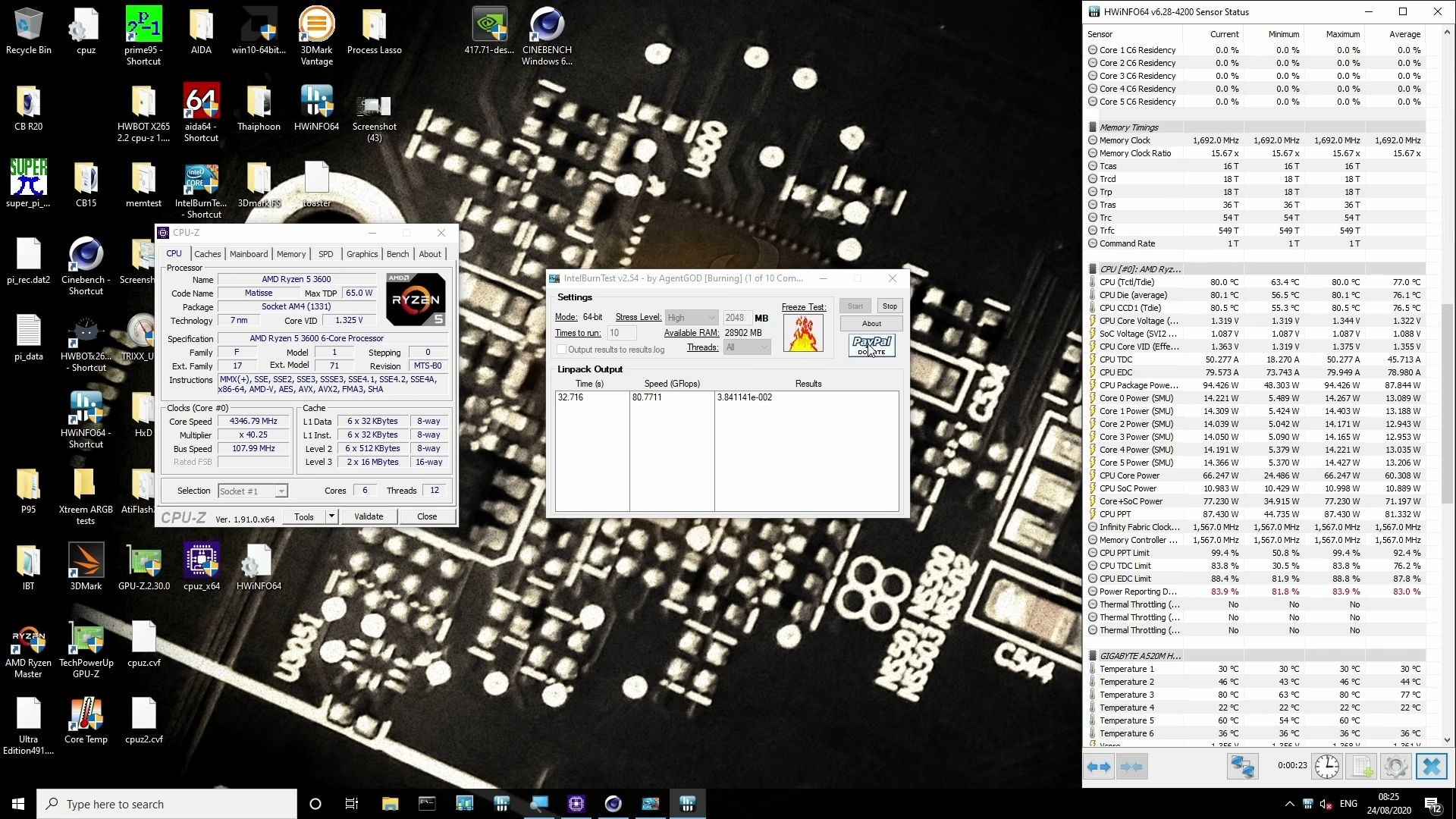Switch to CPU-Z Mainboard tab
1456x819 pixels.
(x=249, y=254)
